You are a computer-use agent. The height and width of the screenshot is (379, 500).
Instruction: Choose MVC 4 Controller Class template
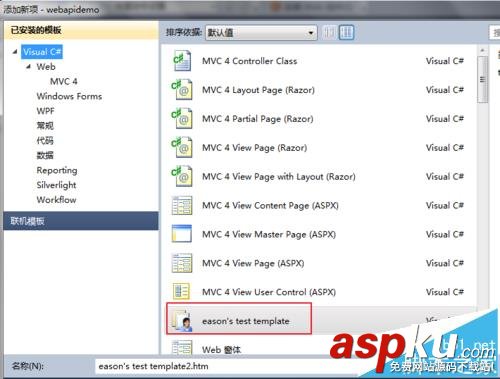pos(249,61)
